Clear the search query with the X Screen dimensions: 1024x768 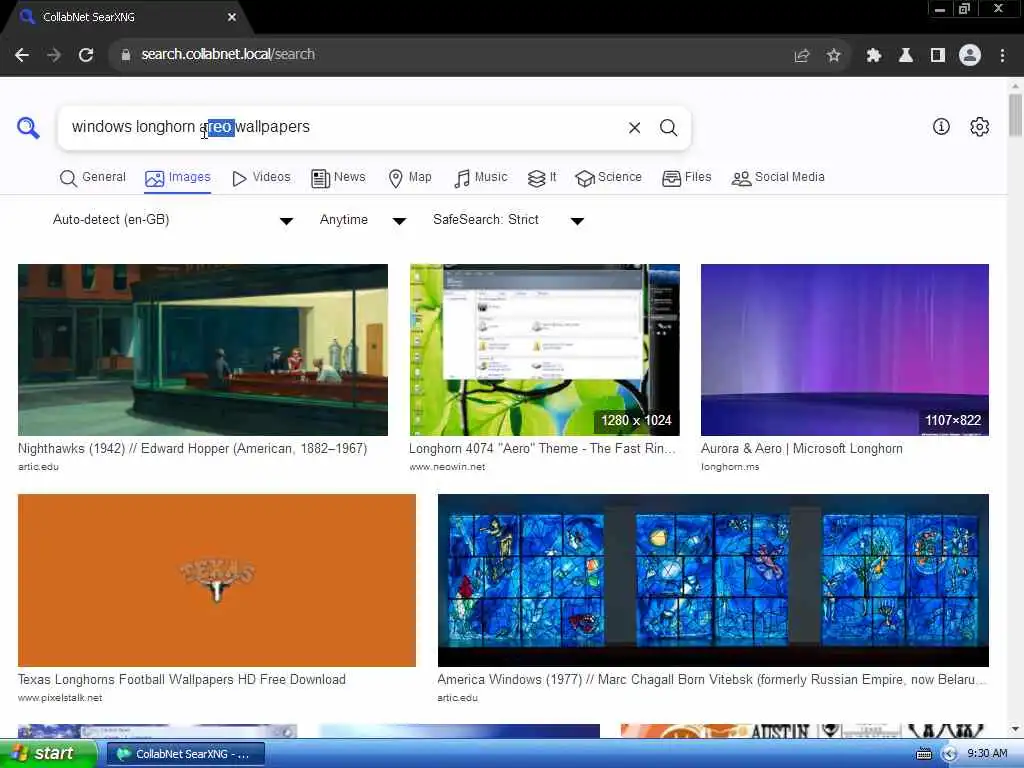634,127
